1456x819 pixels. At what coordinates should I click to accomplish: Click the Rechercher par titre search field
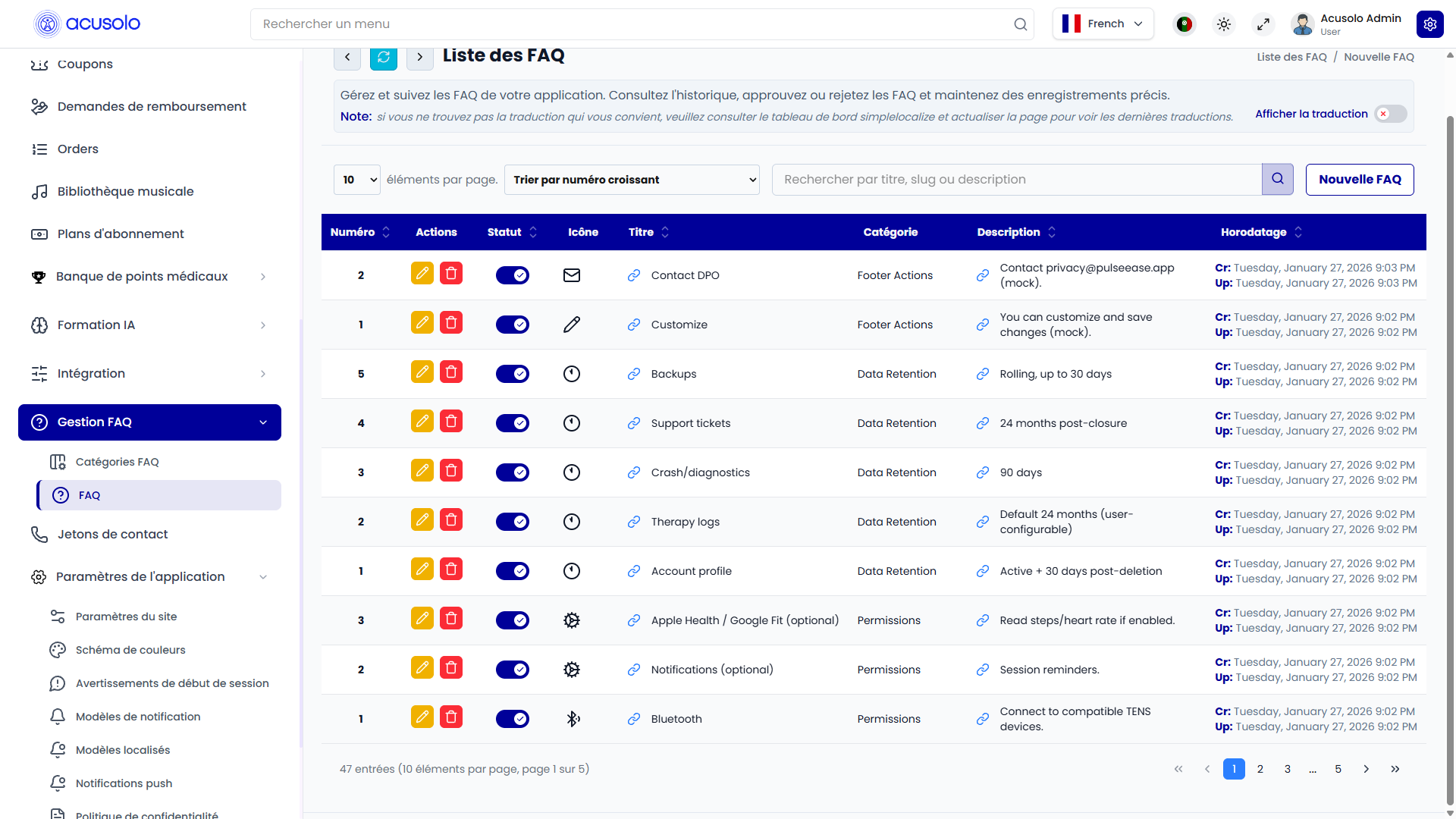coord(1017,180)
